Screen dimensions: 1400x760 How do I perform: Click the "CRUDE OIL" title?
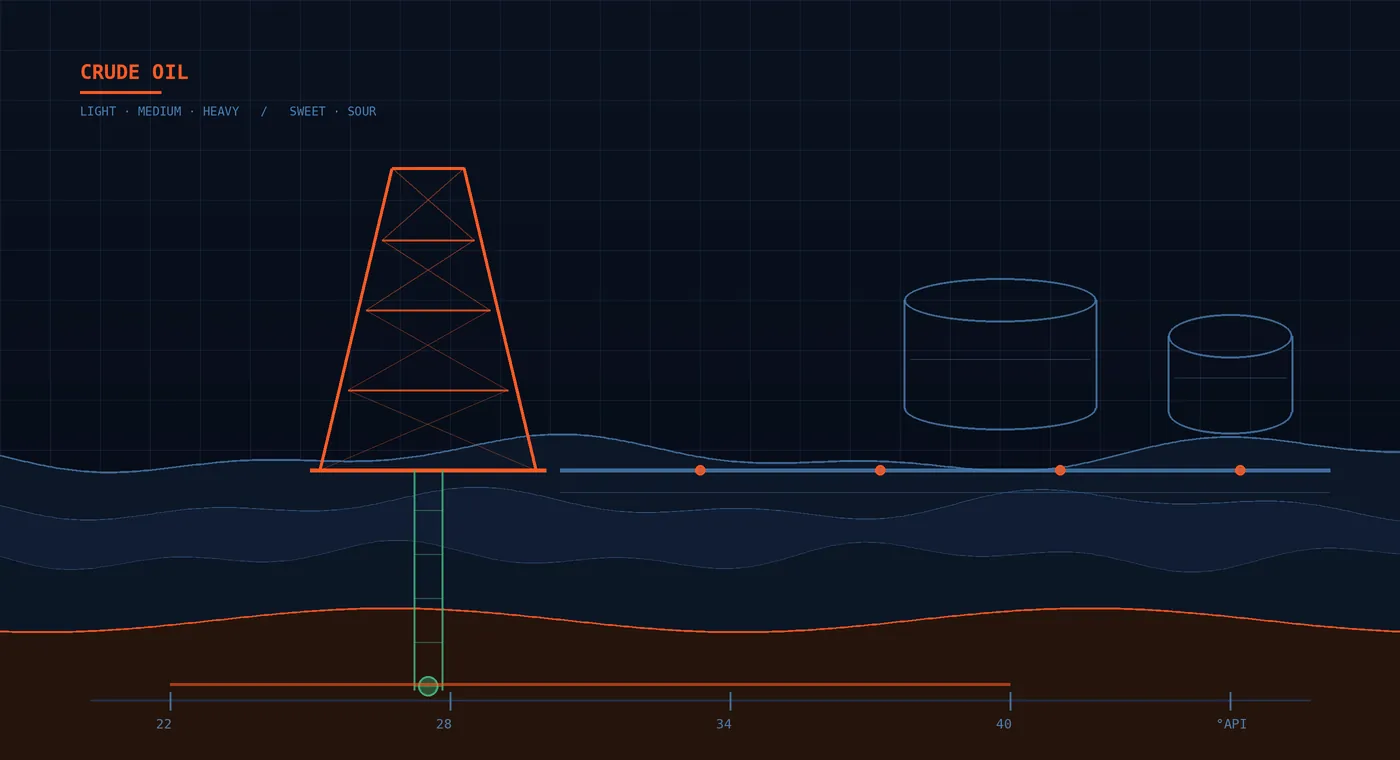134,72
